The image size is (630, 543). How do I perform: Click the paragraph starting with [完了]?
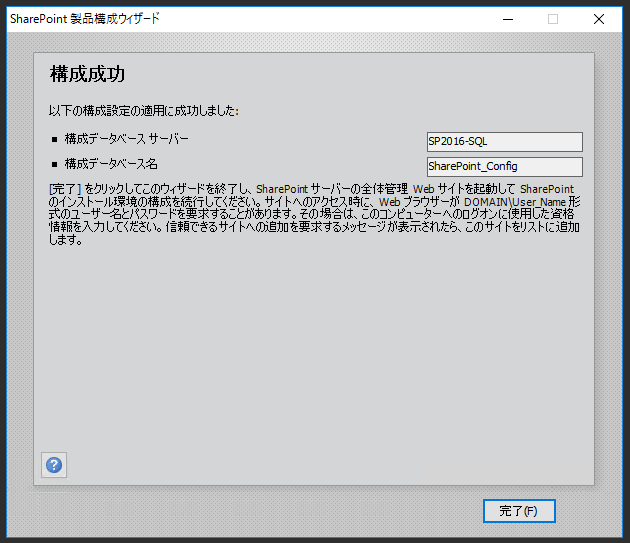coord(315,214)
